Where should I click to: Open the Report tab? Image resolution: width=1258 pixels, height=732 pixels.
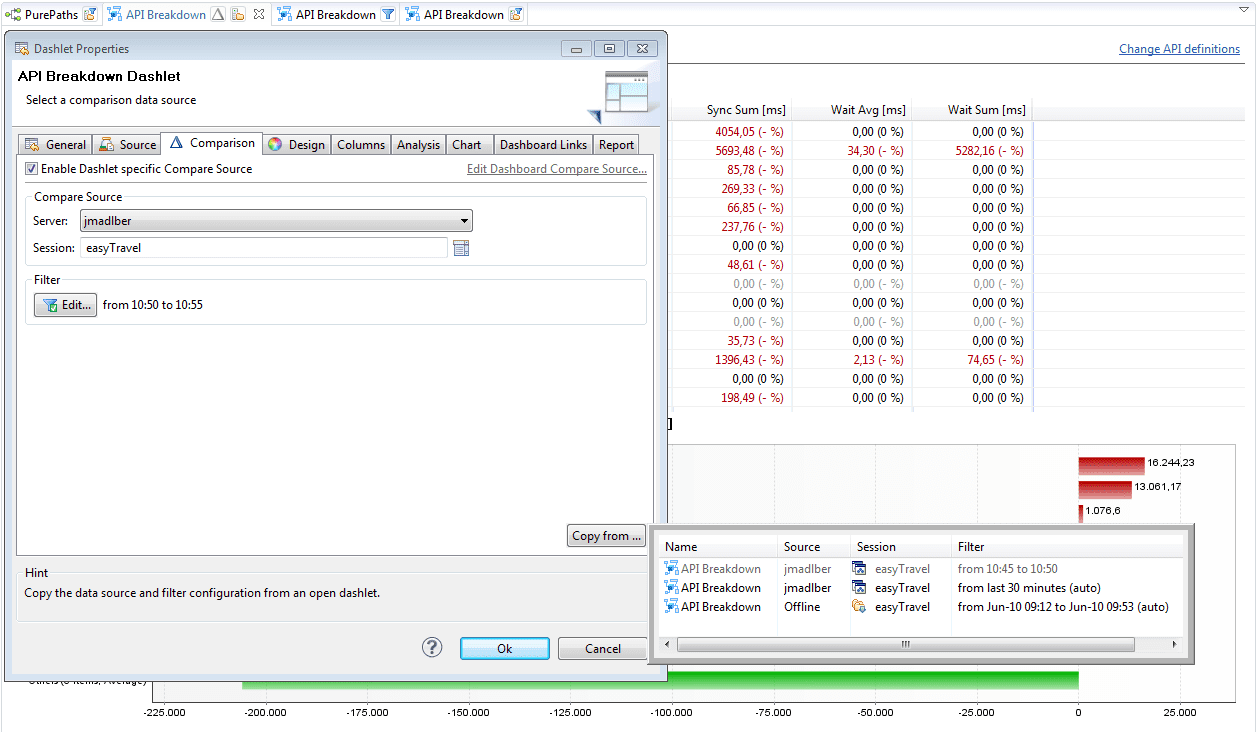(617, 145)
